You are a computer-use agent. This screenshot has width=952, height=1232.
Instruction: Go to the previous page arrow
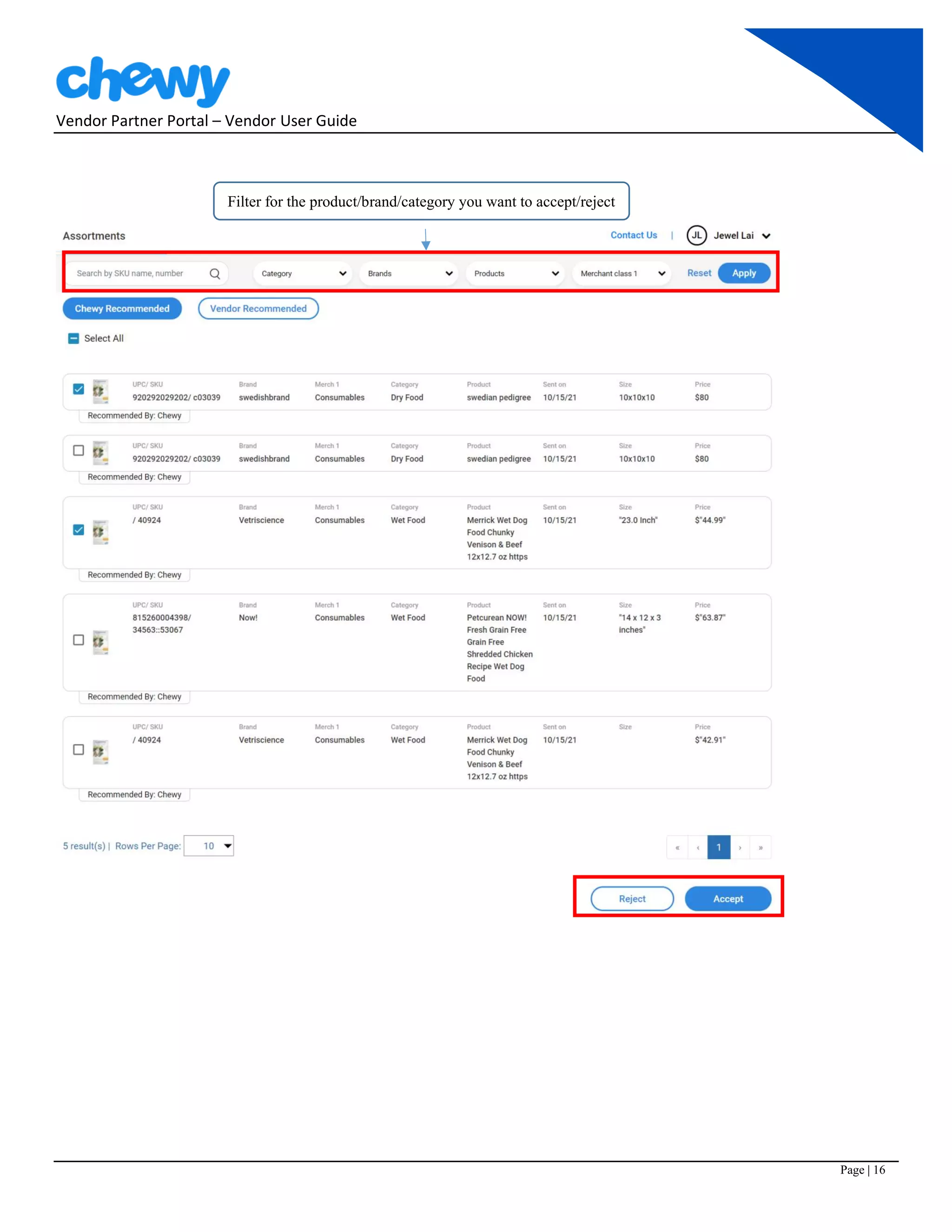(x=698, y=847)
